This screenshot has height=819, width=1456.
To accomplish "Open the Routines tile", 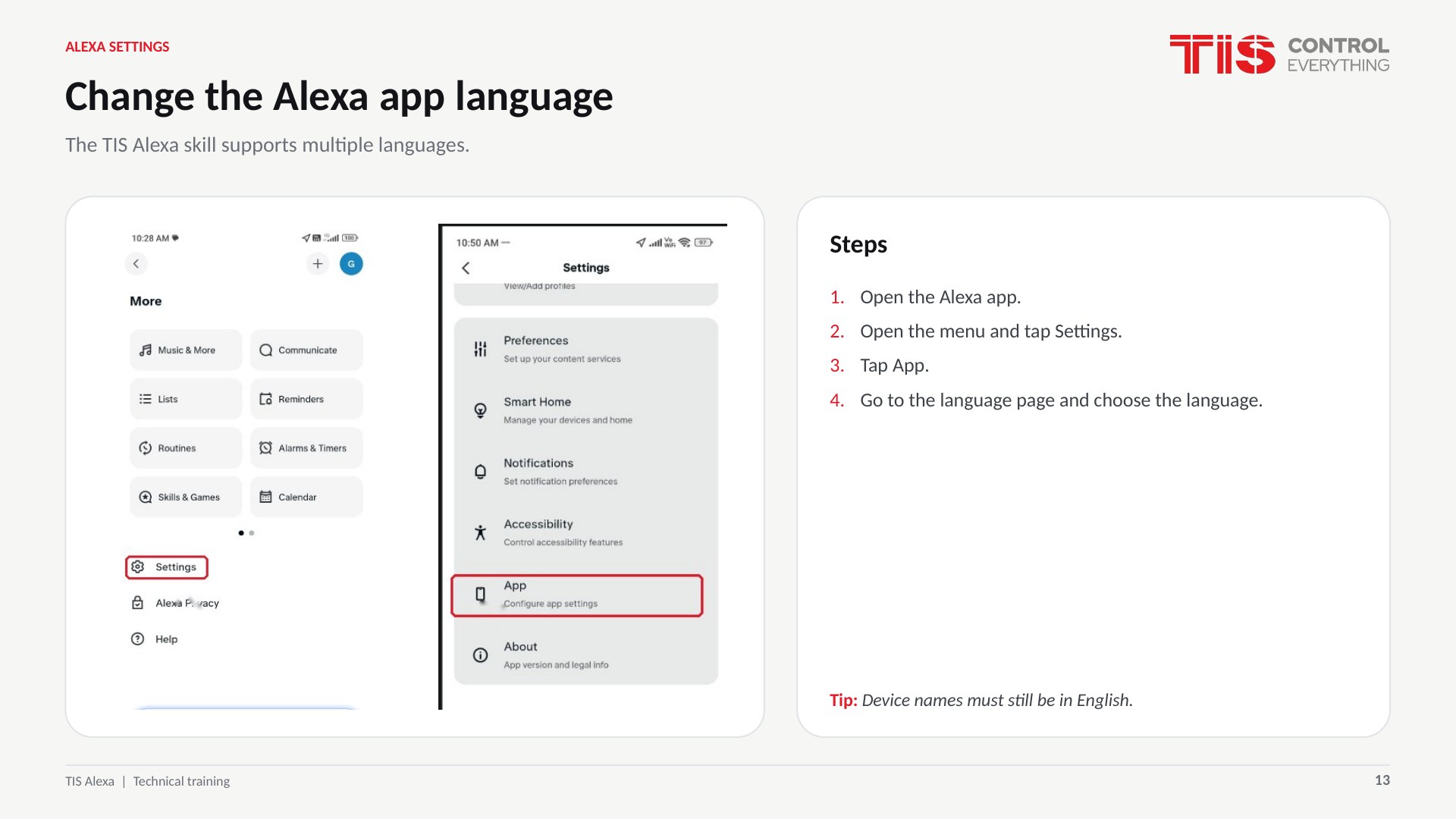I will click(186, 448).
